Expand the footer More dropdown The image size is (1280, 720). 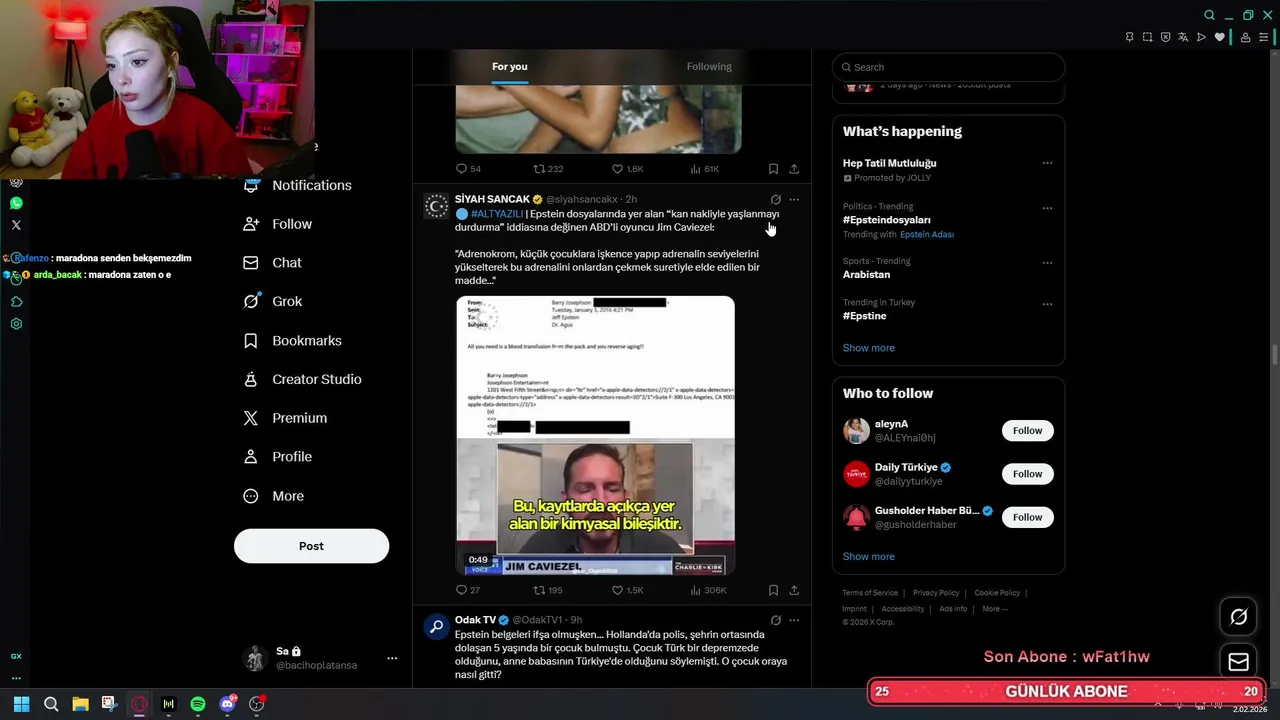994,609
